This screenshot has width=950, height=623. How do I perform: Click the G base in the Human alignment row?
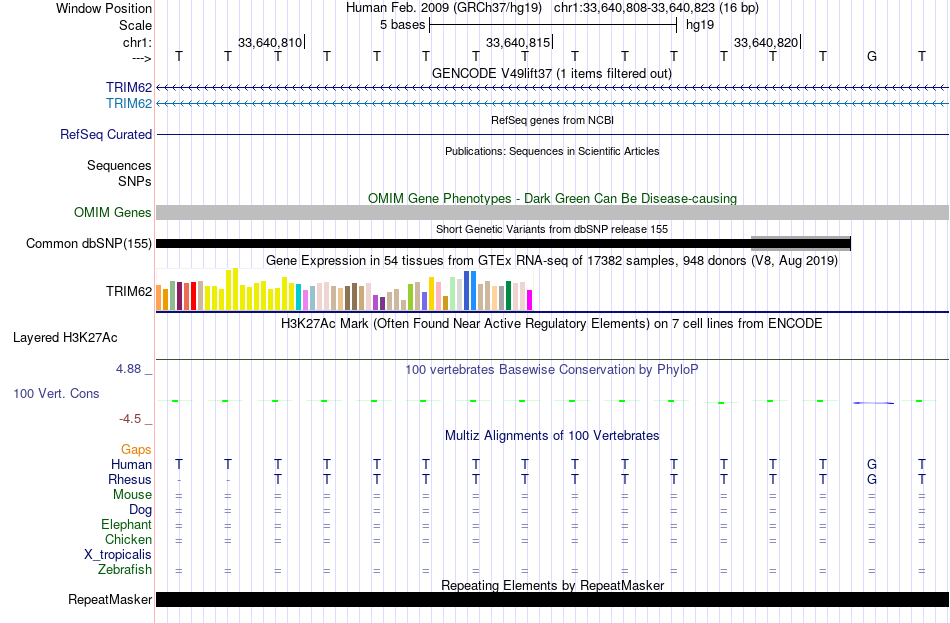pos(872,465)
